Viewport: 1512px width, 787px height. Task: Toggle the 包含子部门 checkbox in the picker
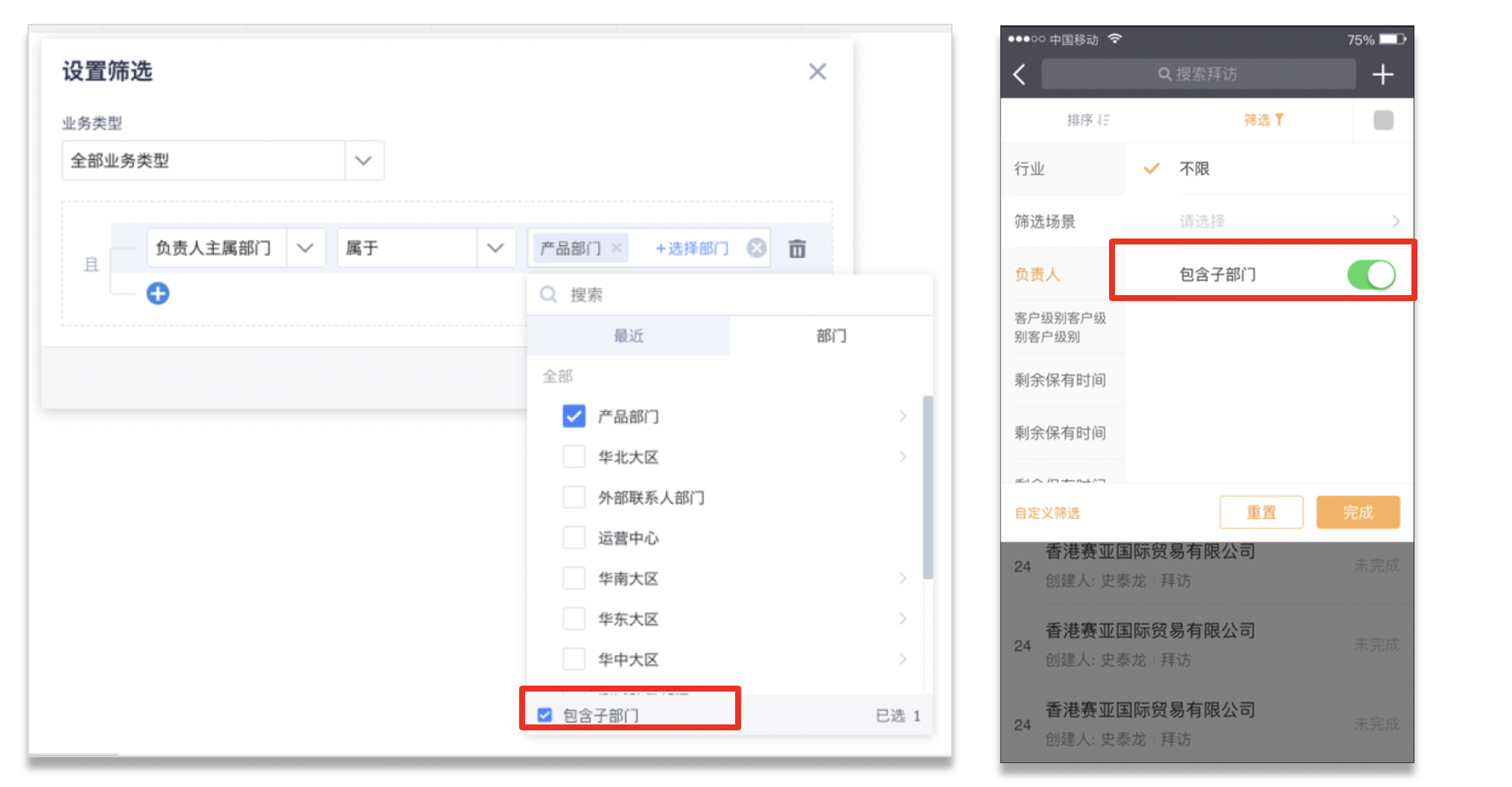click(545, 715)
